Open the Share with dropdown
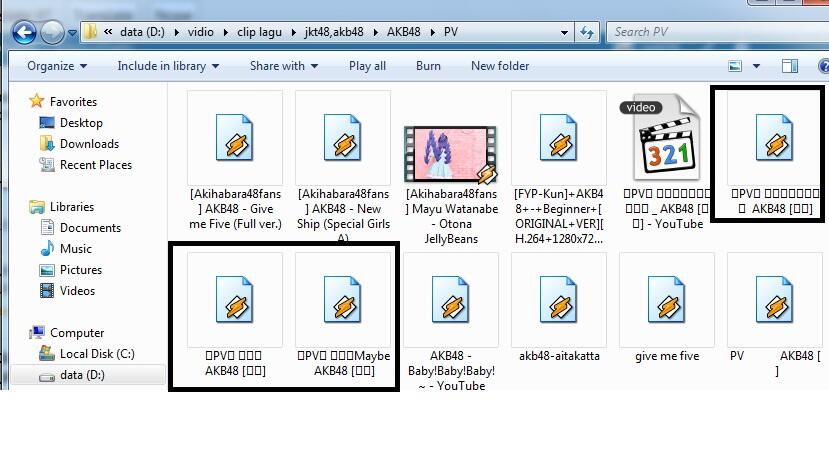This screenshot has height=460, width=829. tap(284, 66)
